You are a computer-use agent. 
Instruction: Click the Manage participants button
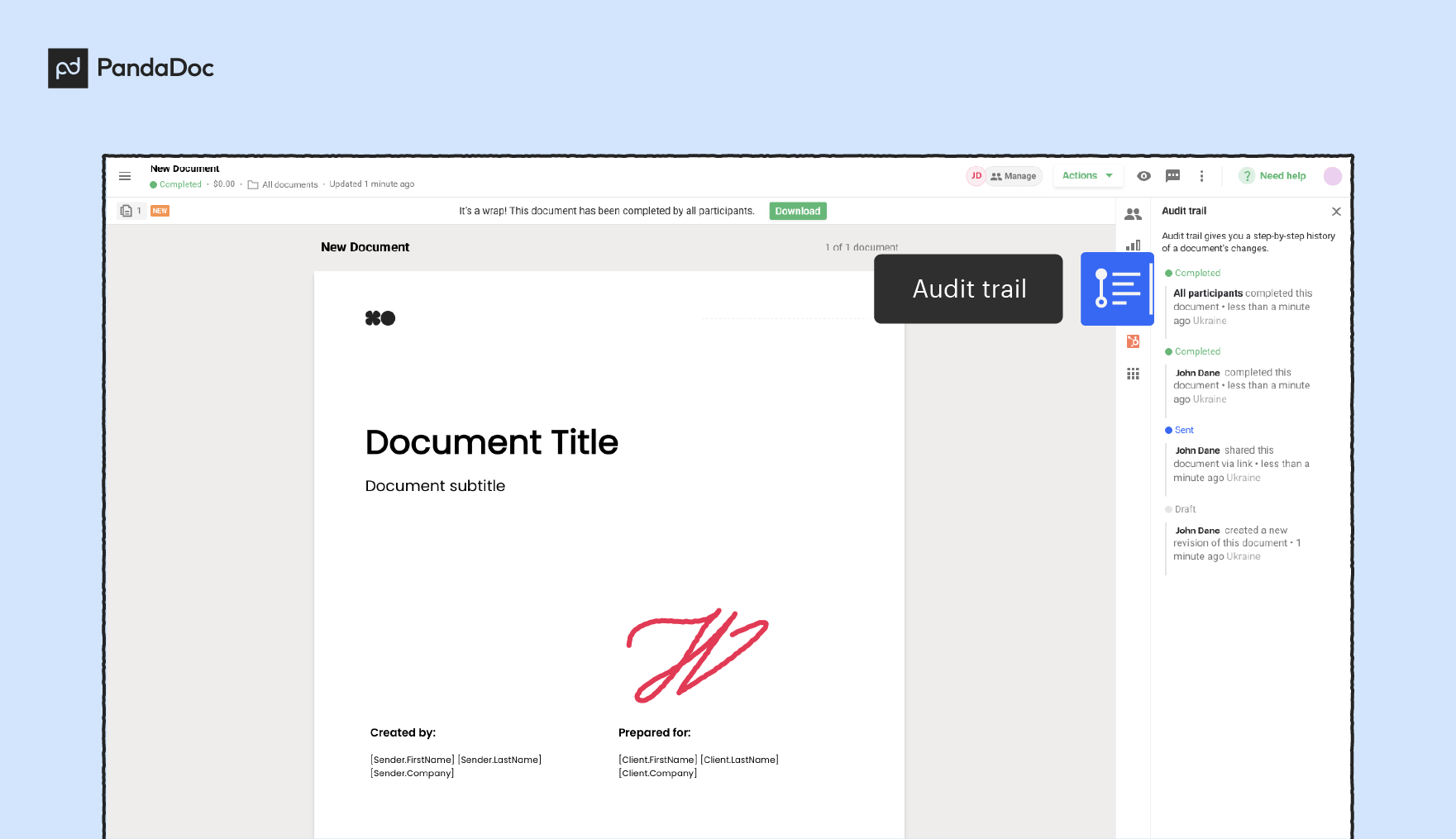(1014, 176)
